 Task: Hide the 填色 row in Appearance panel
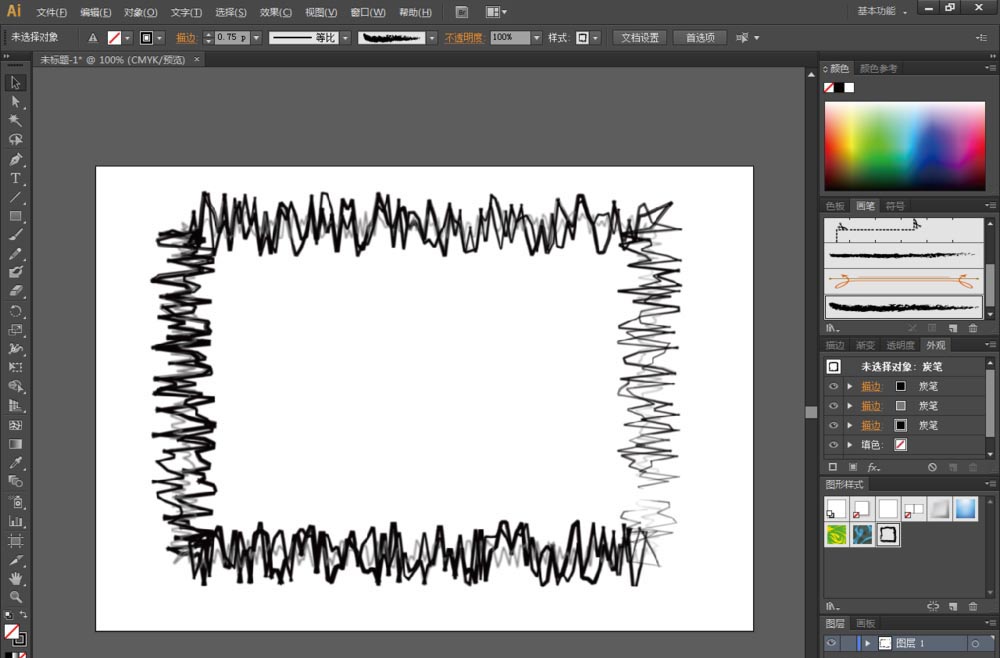[x=834, y=445]
